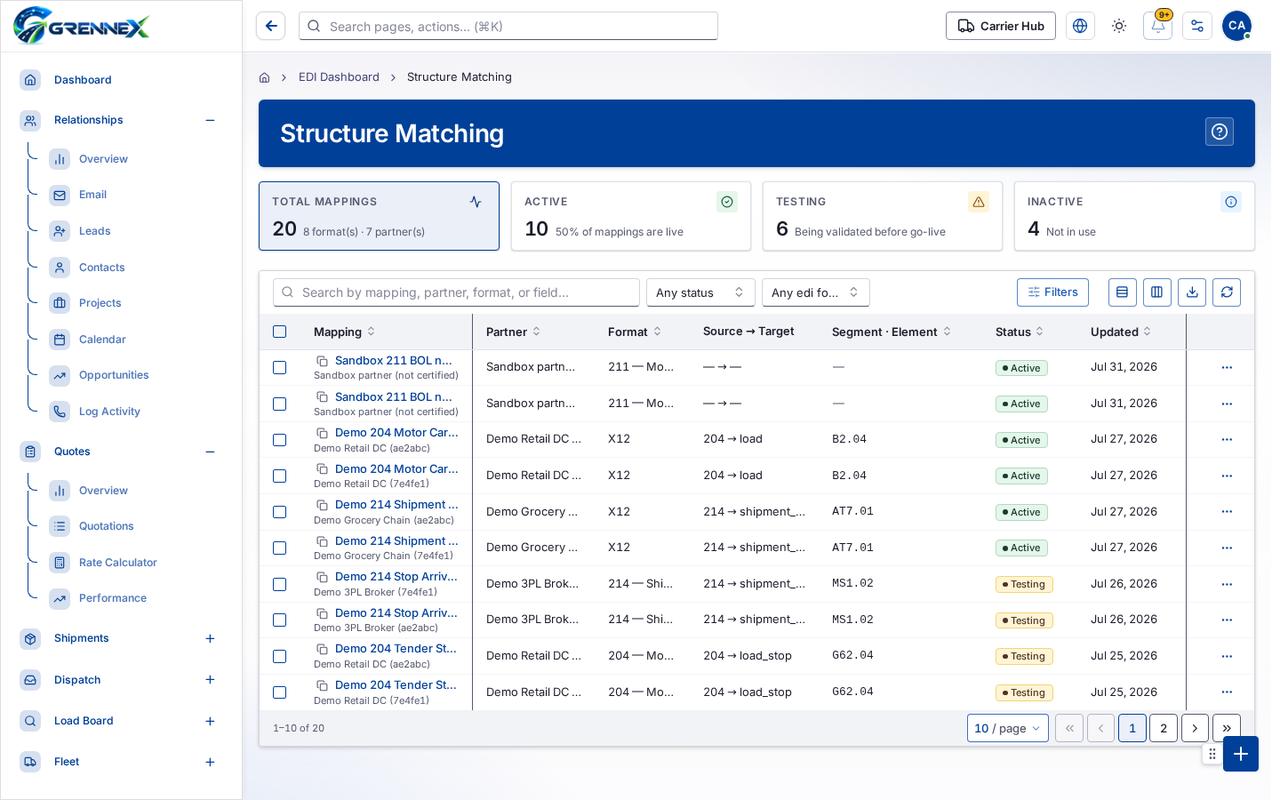Click the home icon in breadcrumb
The image size is (1280, 800).
(264, 77)
